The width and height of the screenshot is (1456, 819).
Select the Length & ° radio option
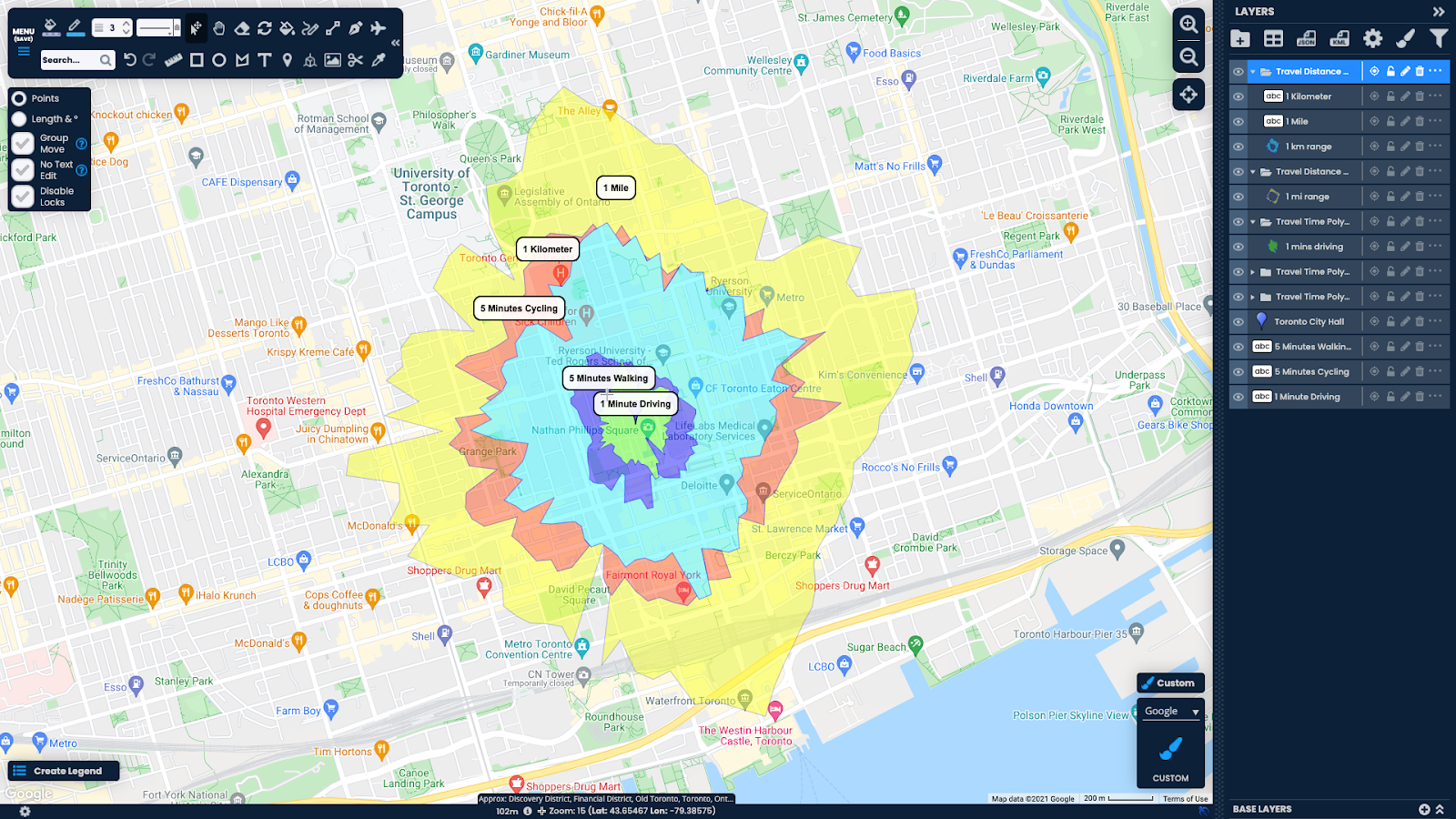(19, 119)
